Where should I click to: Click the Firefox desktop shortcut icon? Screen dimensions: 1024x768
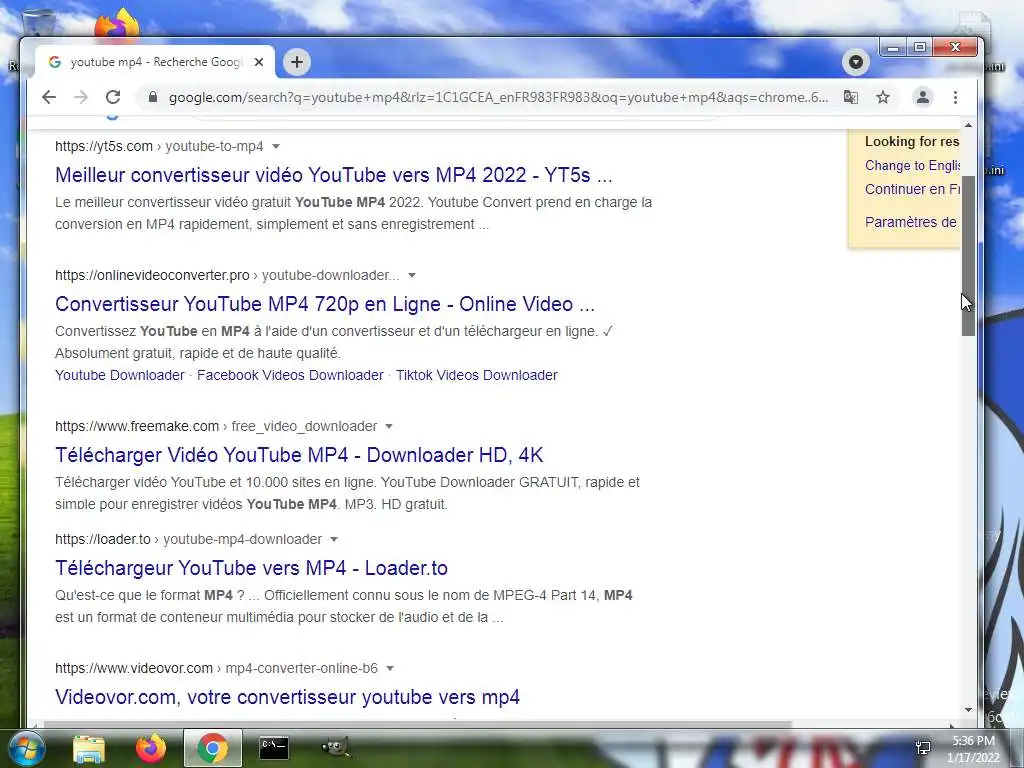pyautogui.click(x=118, y=24)
